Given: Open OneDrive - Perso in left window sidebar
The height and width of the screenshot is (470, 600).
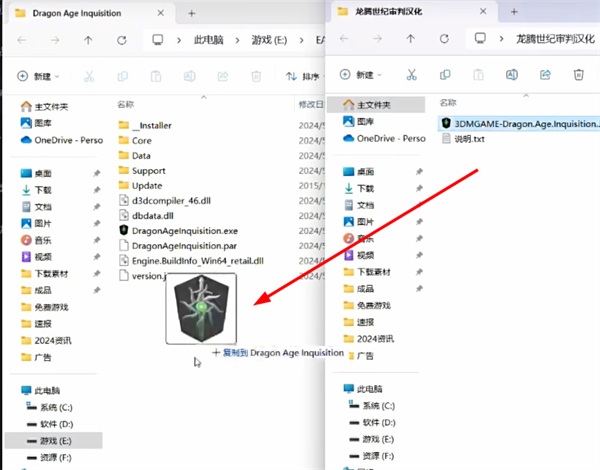Looking at the screenshot, I should (x=62, y=140).
